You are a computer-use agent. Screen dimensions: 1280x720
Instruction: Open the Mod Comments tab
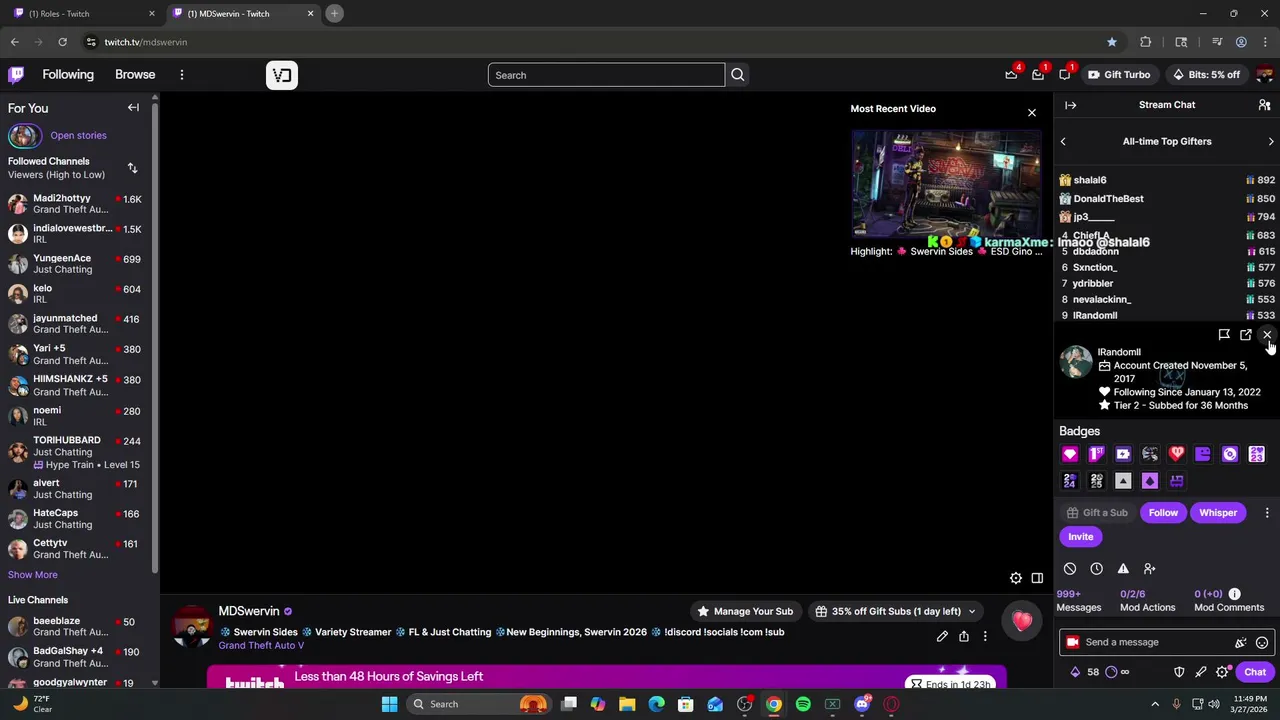pyautogui.click(x=1229, y=600)
